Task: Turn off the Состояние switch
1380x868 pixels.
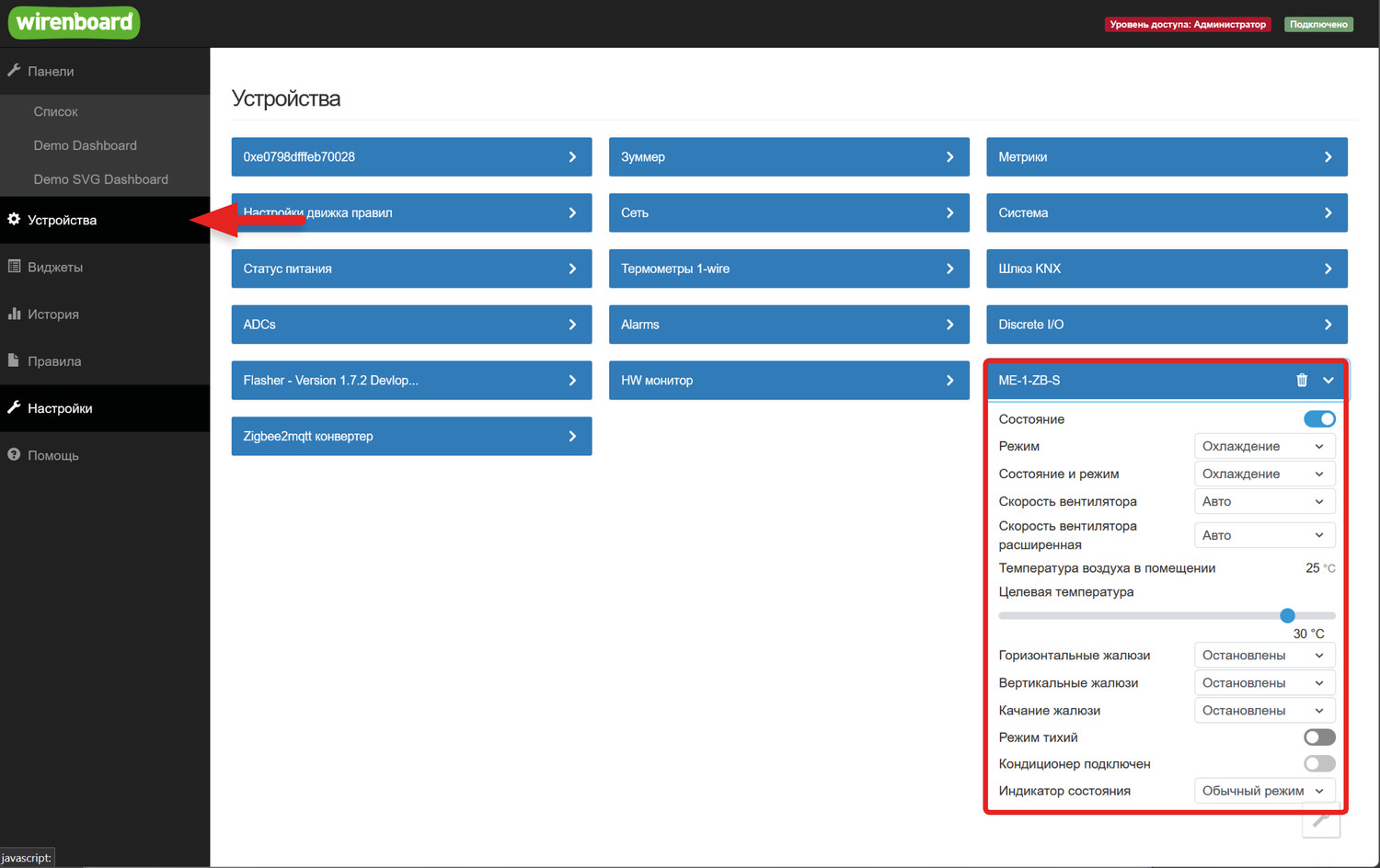Action: pos(1319,419)
